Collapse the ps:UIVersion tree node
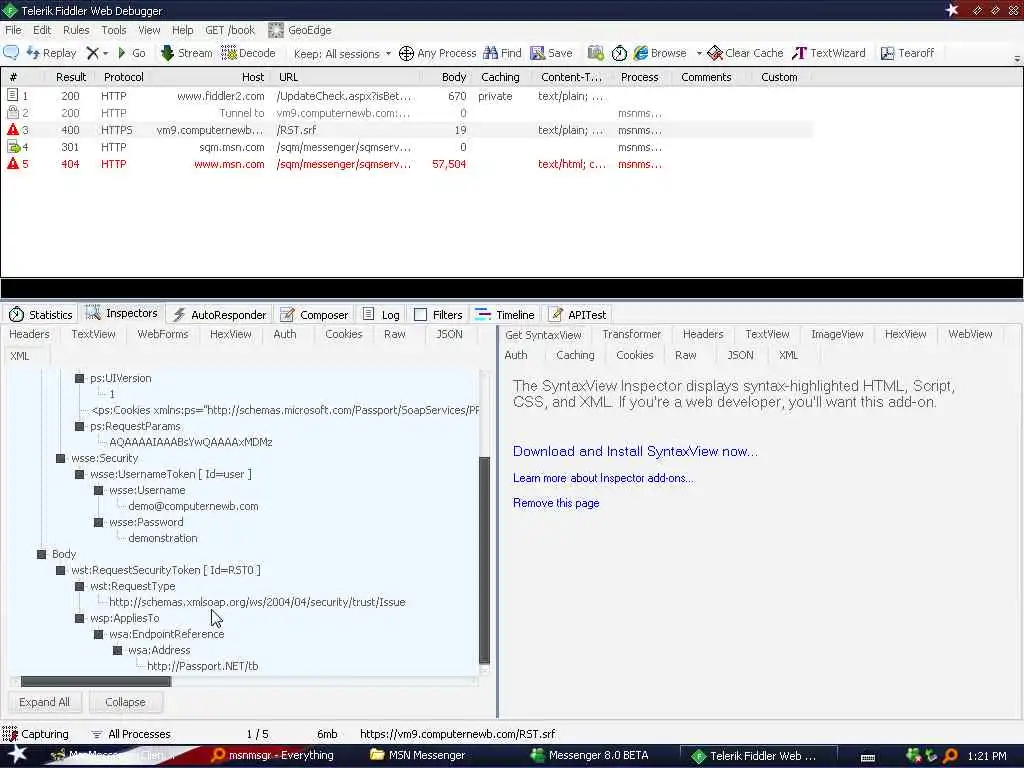The width and height of the screenshot is (1024, 768). pyautogui.click(x=79, y=378)
